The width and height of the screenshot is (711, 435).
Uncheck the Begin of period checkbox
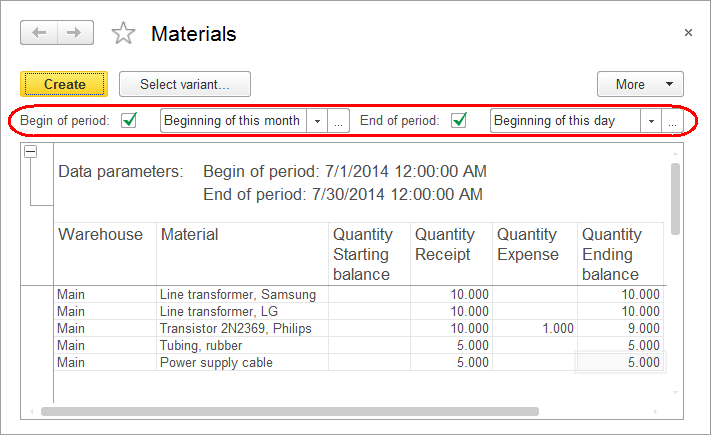tap(129, 120)
